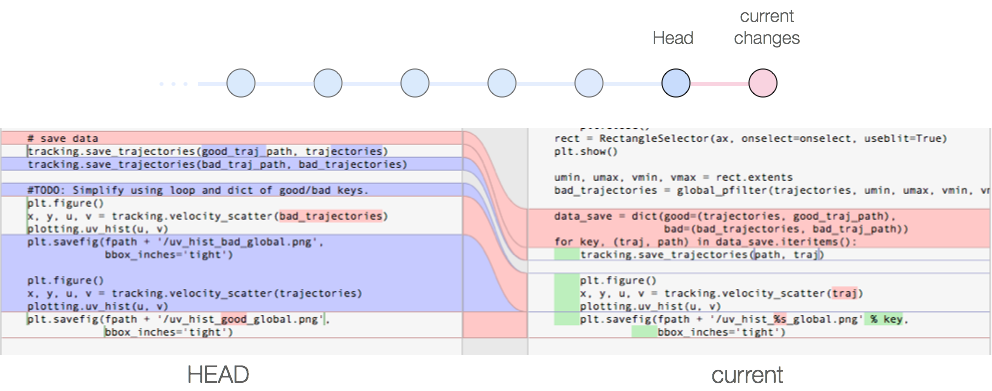
Task: Click the 'current' caption below the right pane
Action: coord(747,375)
